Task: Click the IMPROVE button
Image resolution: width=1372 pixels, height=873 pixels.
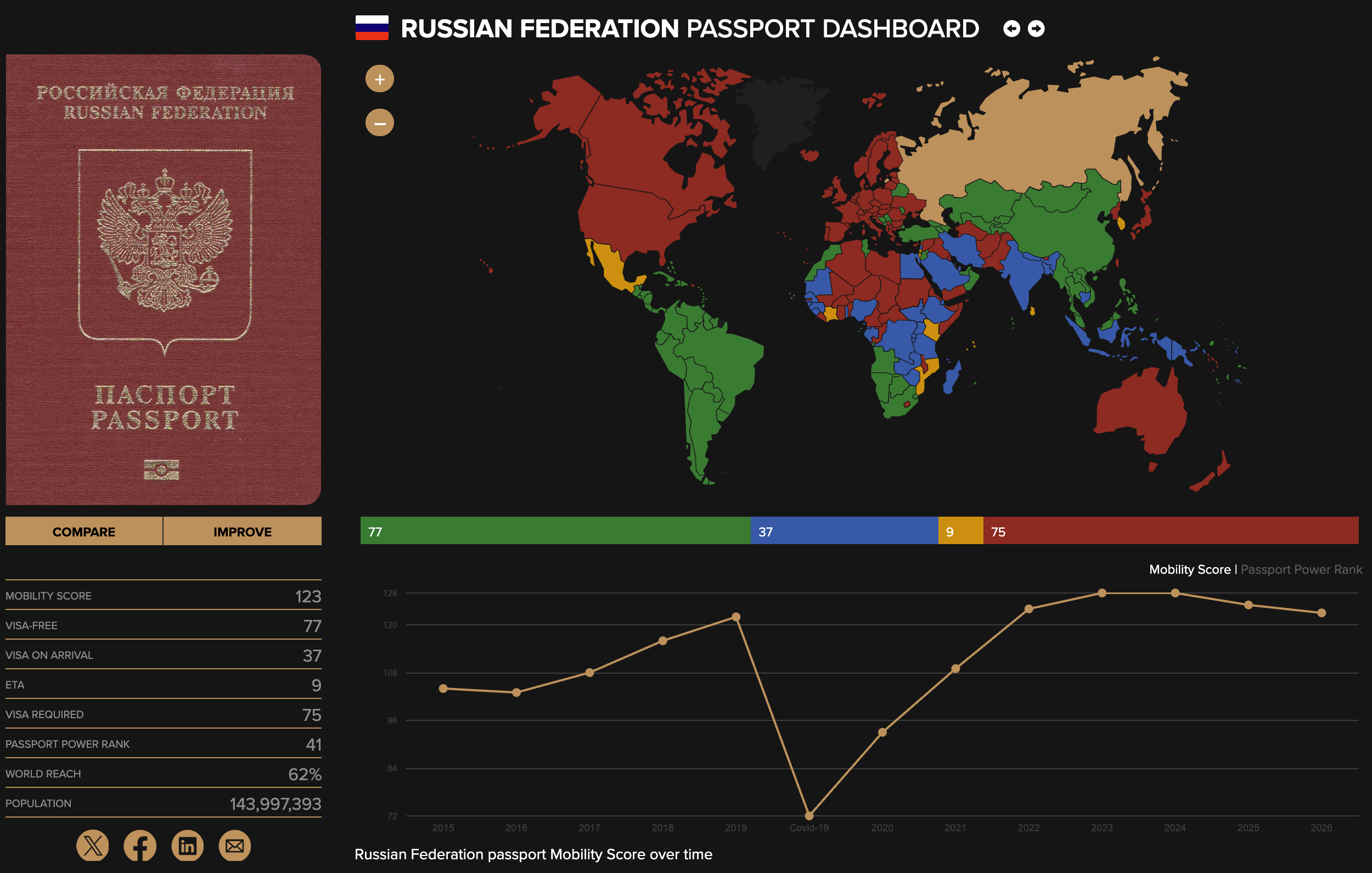Action: [242, 531]
